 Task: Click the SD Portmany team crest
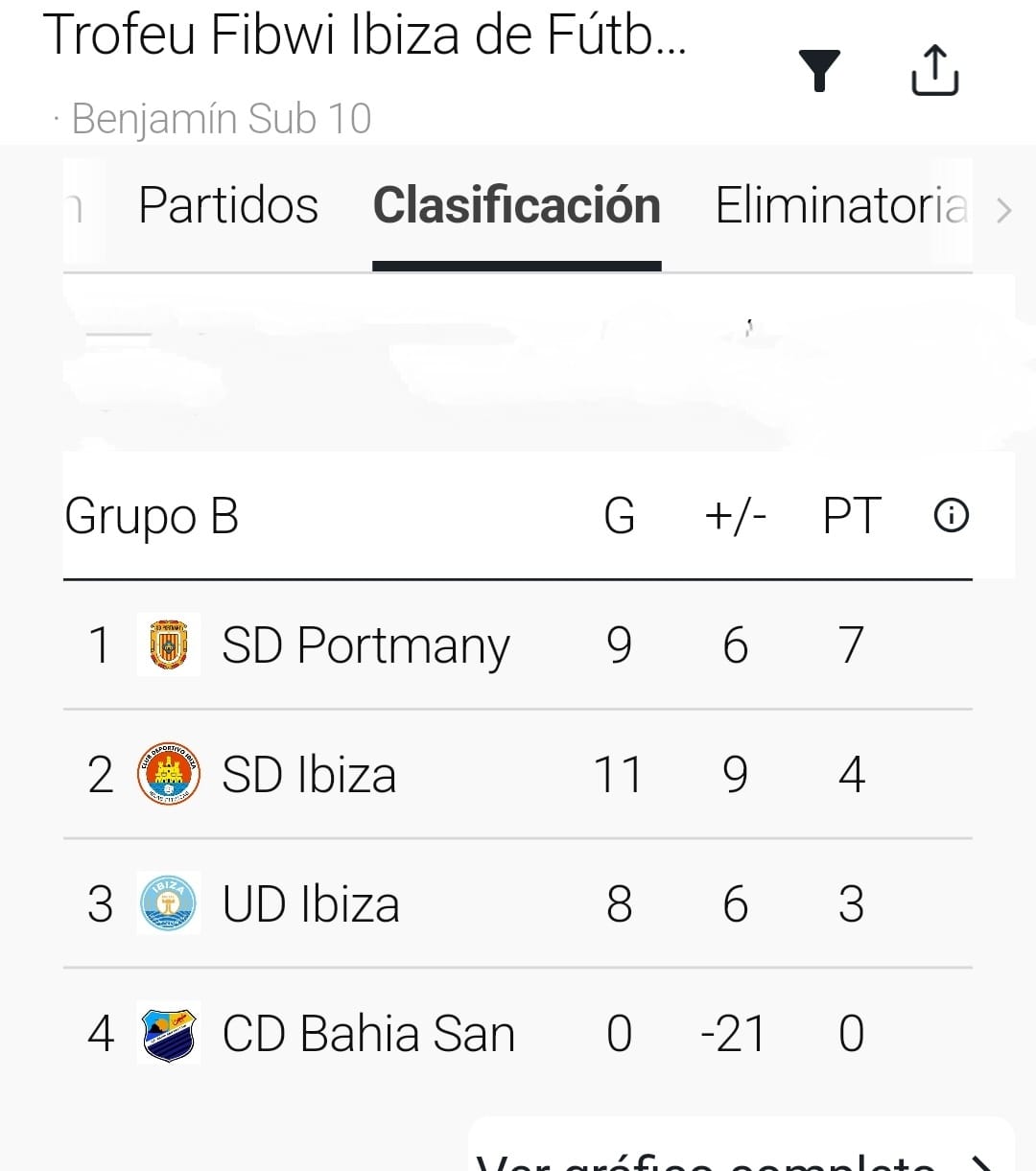click(169, 644)
